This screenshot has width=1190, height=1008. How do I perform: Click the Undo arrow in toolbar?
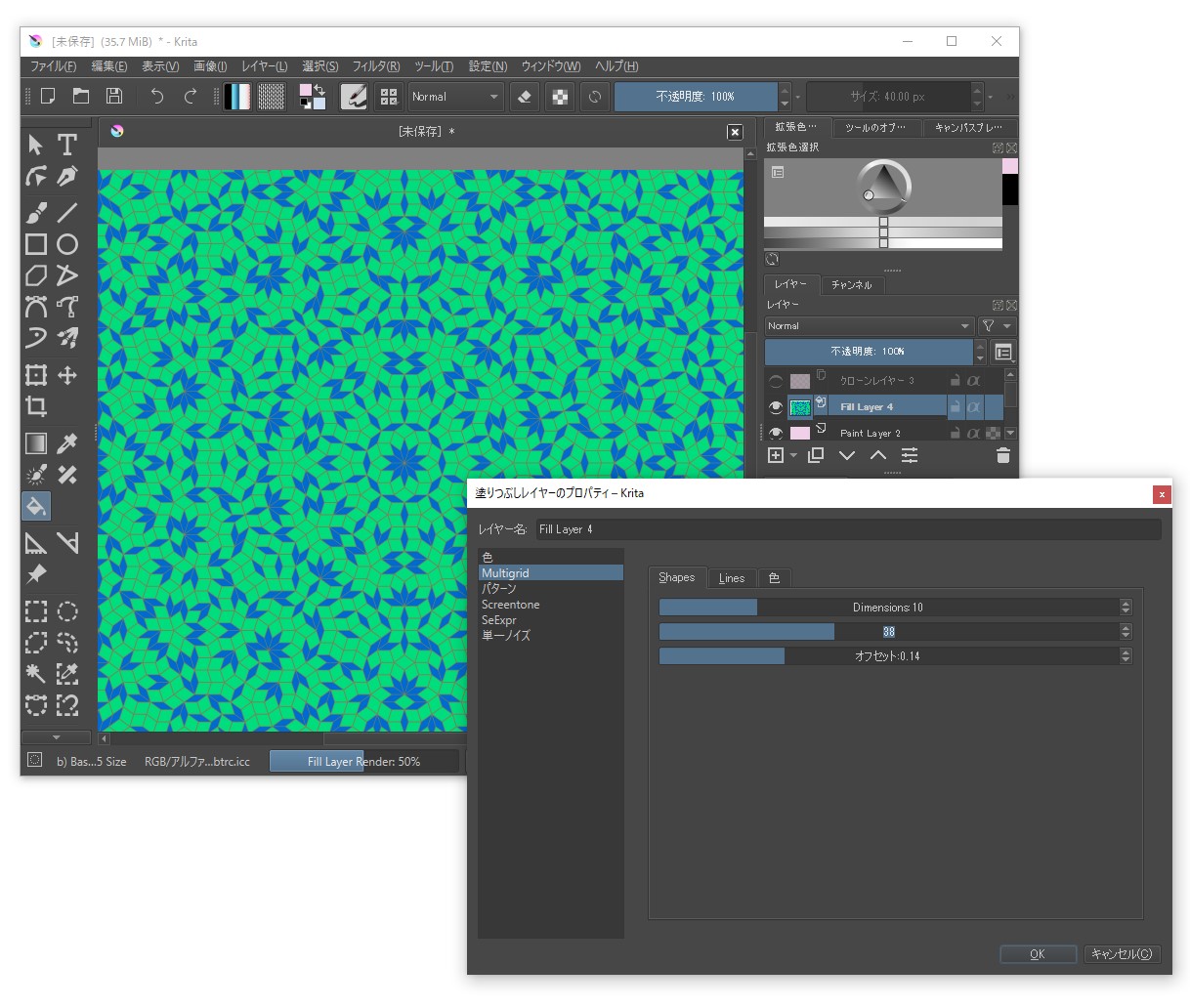156,96
